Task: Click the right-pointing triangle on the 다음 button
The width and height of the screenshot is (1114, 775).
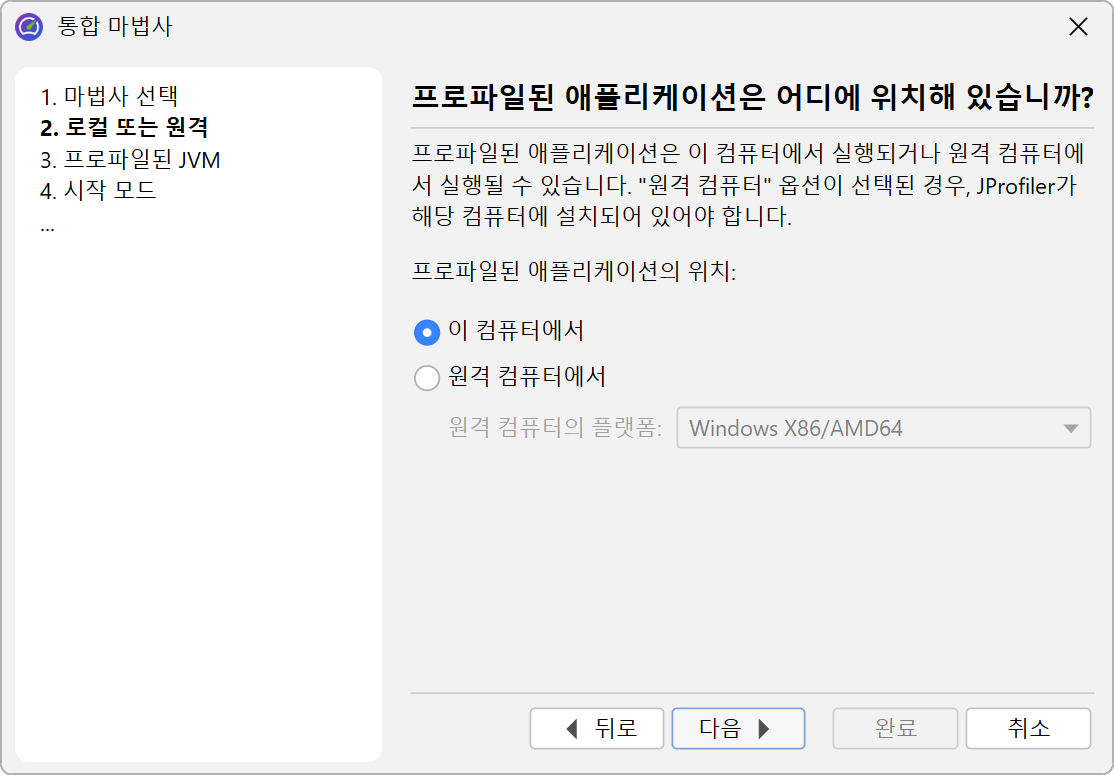Action: click(764, 729)
